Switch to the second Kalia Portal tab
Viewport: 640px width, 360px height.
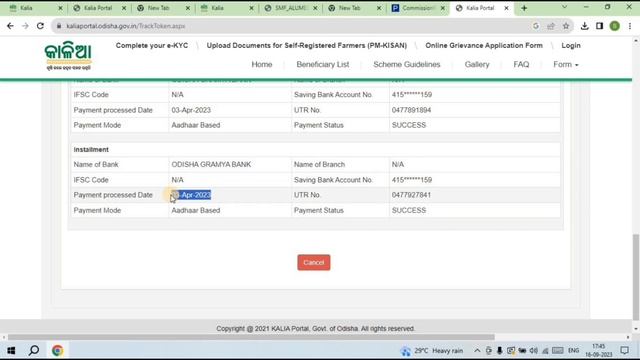(x=98, y=8)
